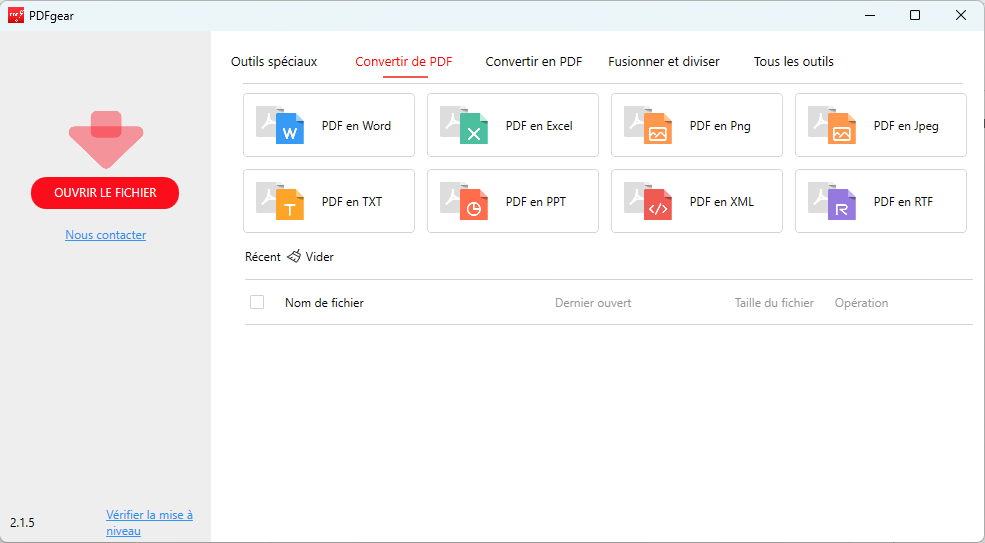This screenshot has width=985, height=543.
Task: Close the PDFgear window
Action: click(961, 16)
